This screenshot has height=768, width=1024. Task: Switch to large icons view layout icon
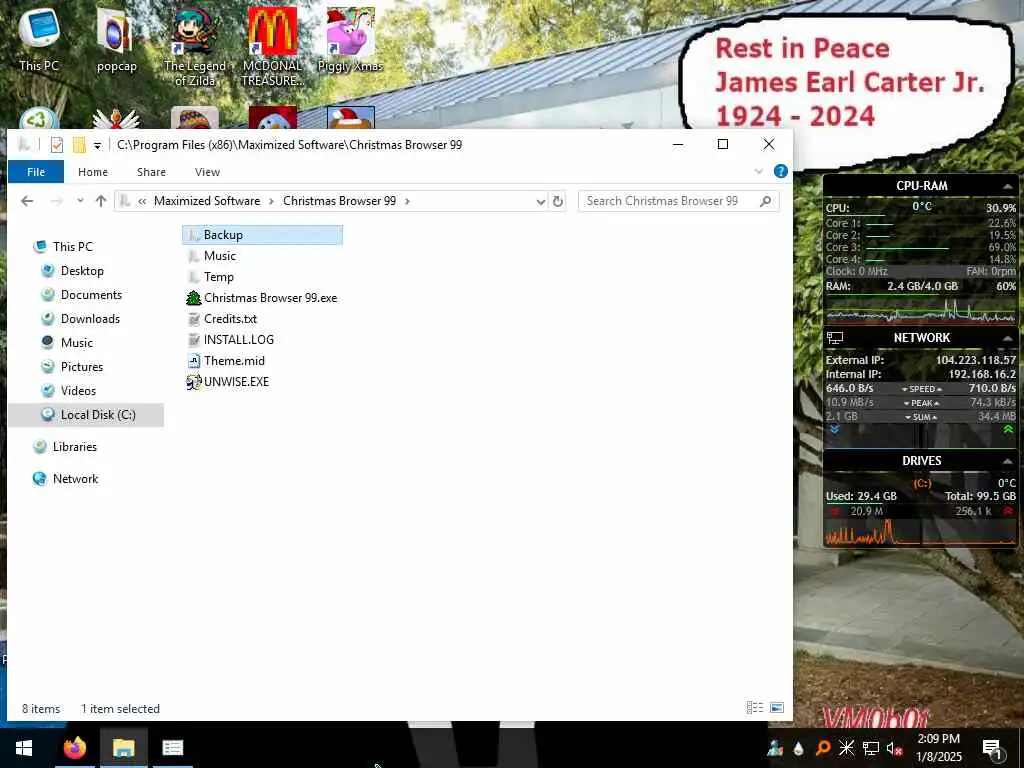click(x=776, y=707)
